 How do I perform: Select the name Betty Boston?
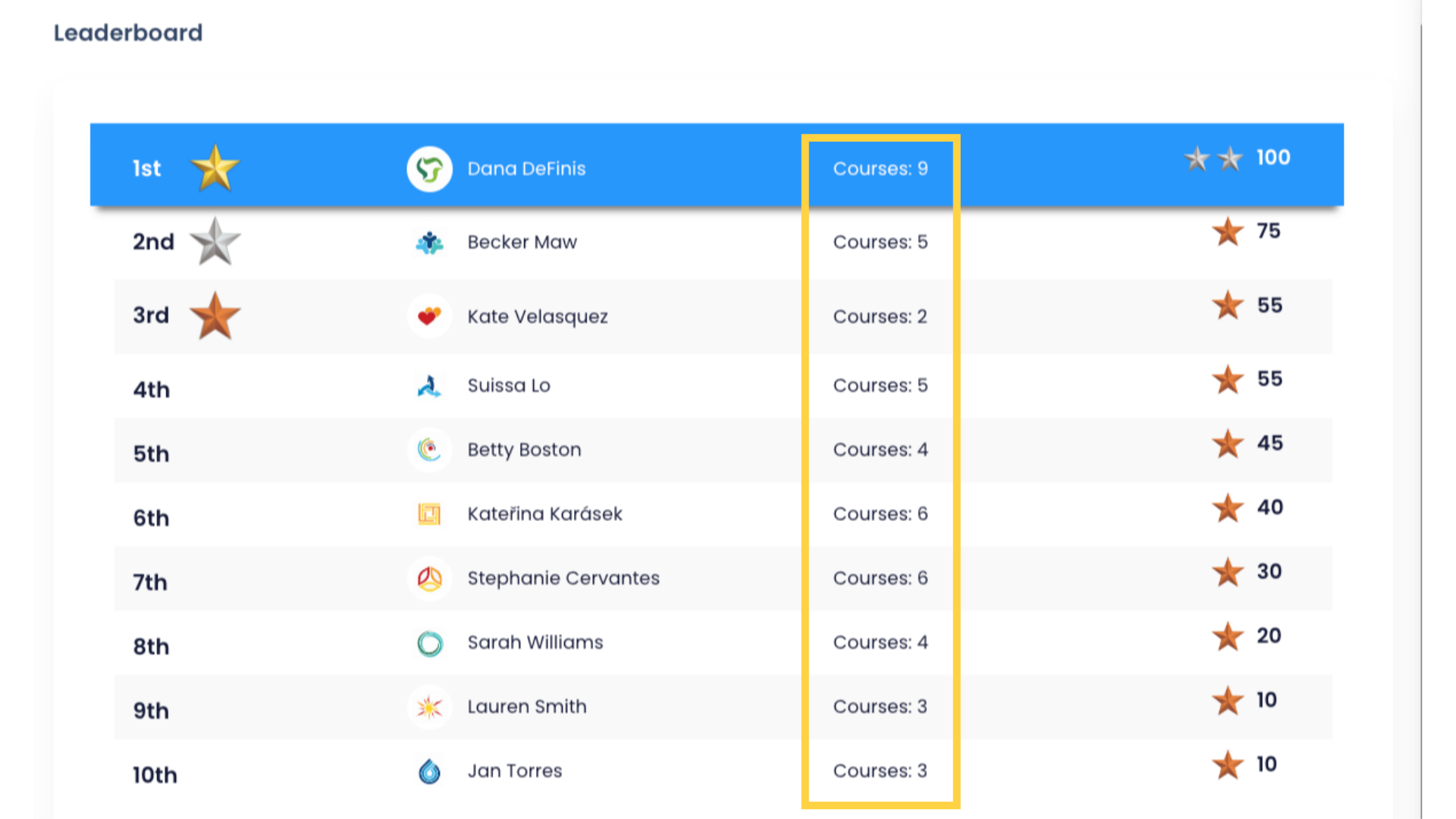pos(524,450)
